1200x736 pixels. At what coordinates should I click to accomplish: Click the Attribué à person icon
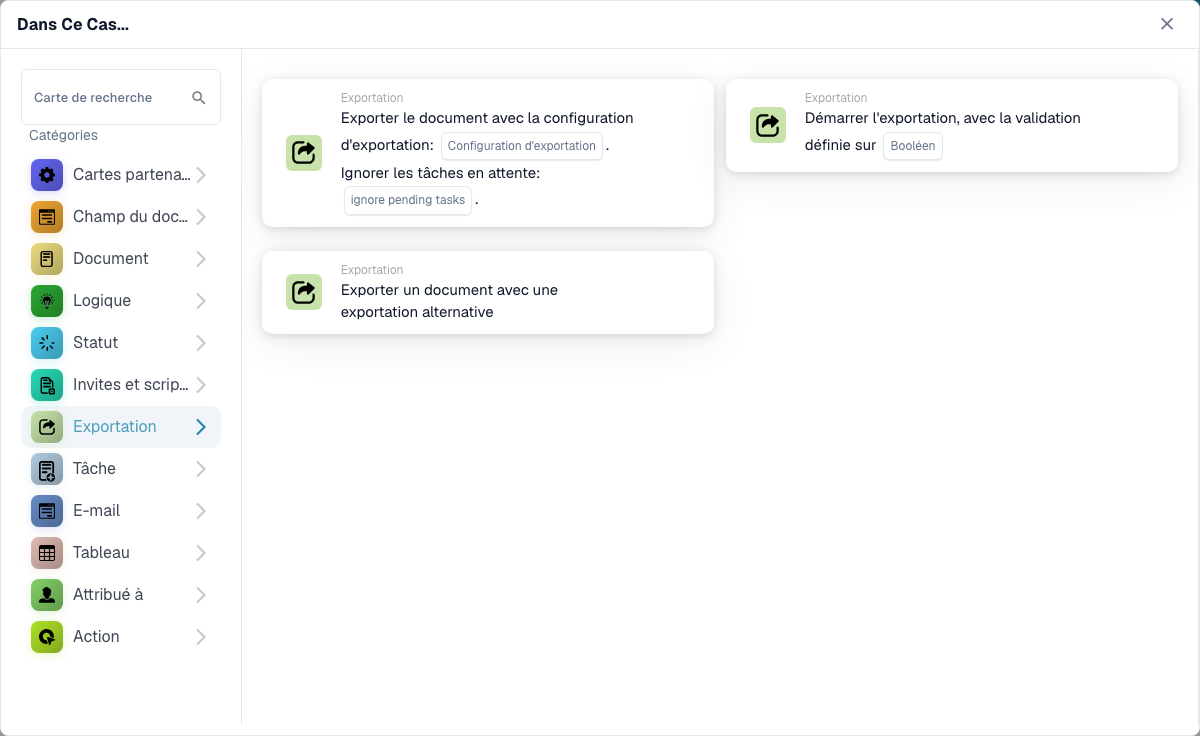47,595
